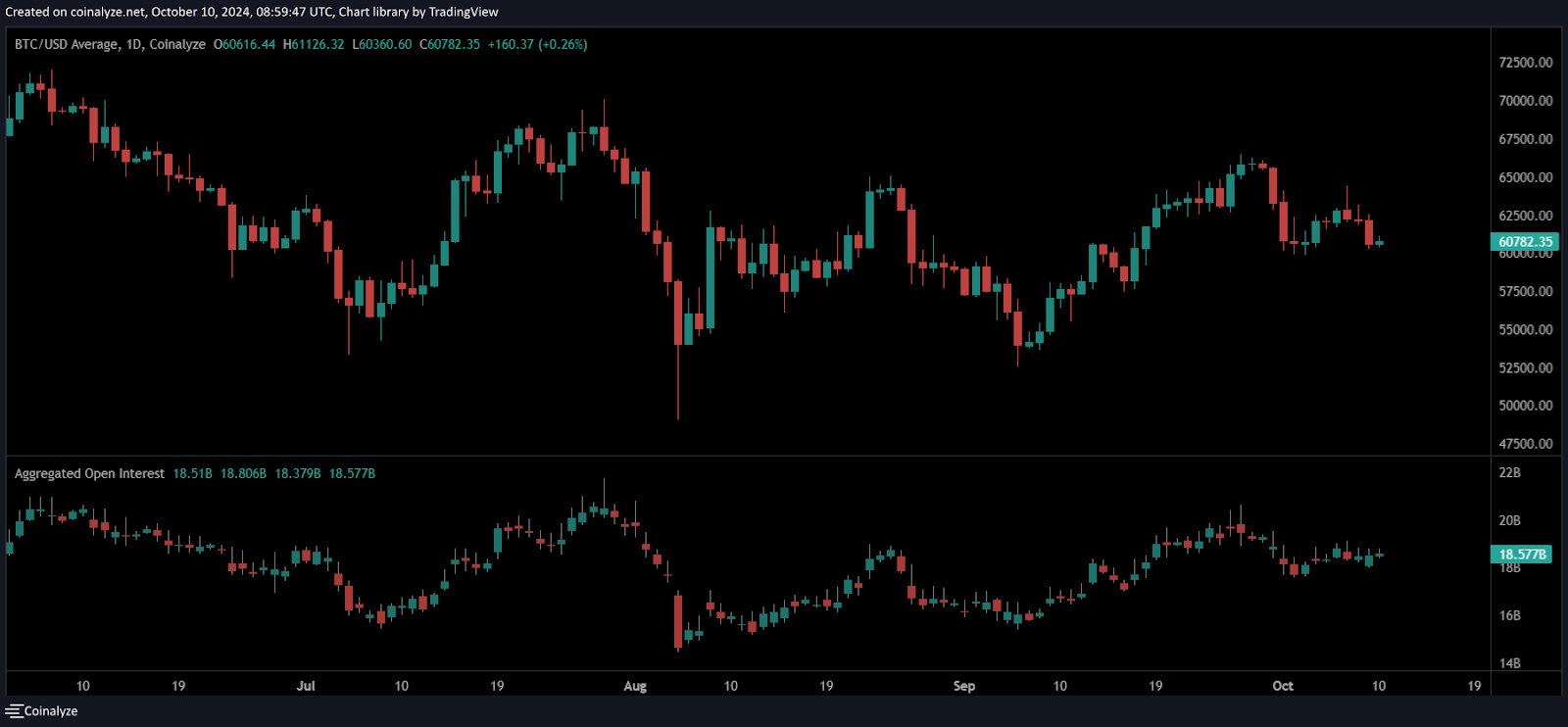The image size is (1568, 727).
Task: Click the open value O60616.44
Action: [x=244, y=44]
